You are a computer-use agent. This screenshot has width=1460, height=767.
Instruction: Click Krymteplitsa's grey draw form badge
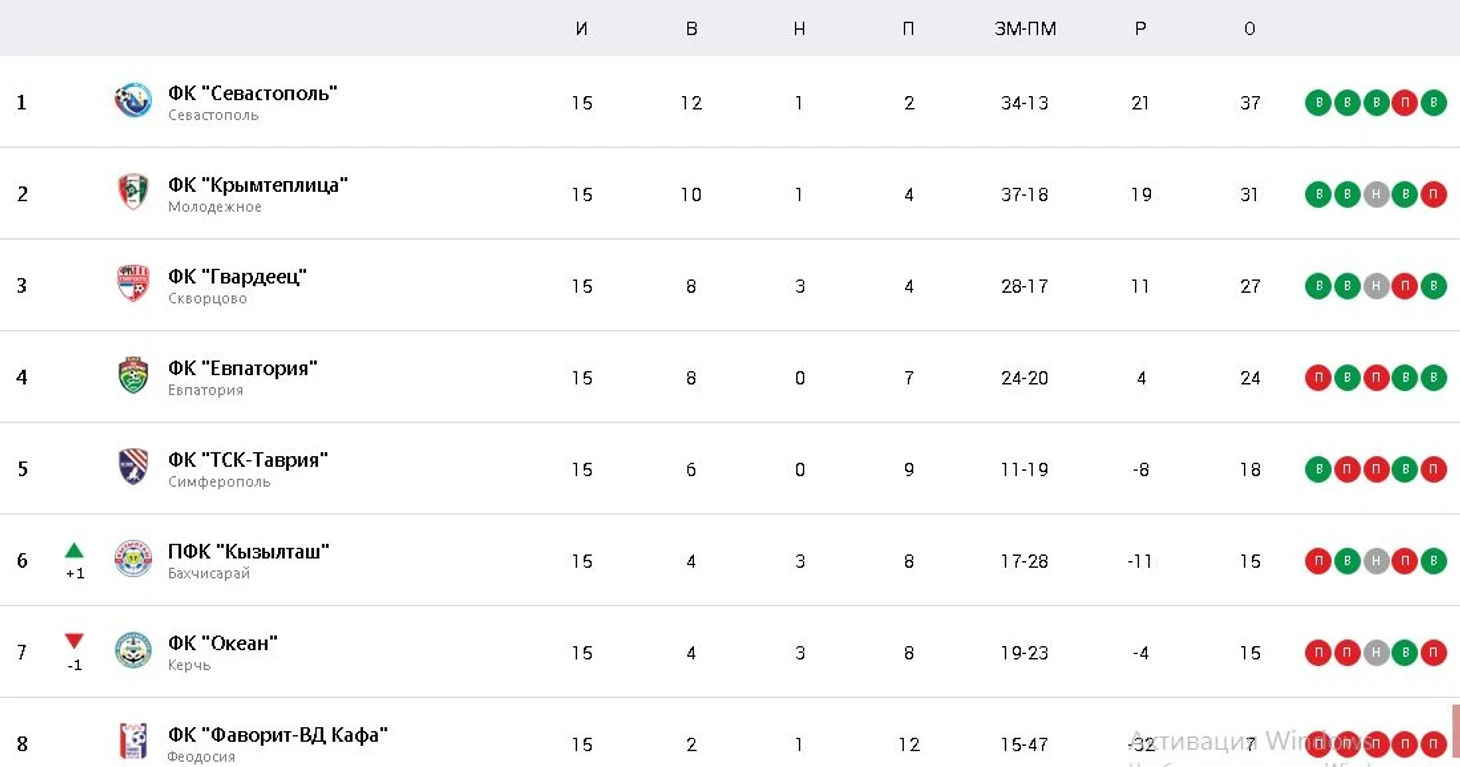pos(1376,195)
